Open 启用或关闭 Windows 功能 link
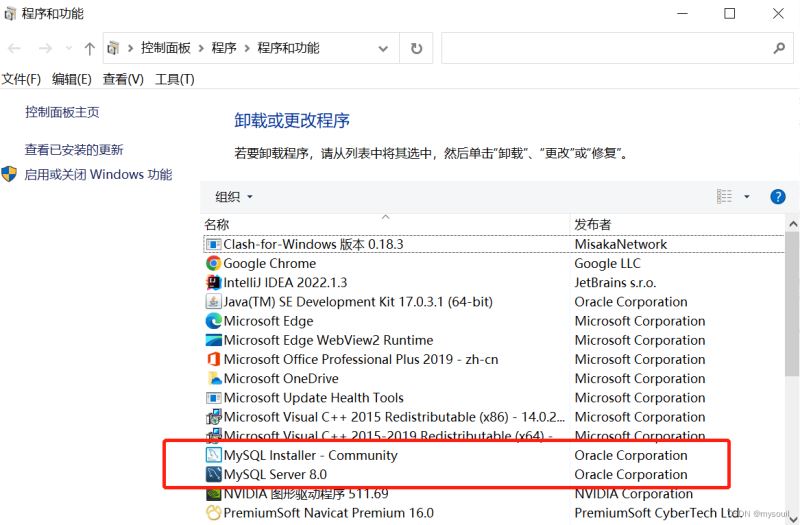This screenshot has height=525, width=800. point(98,174)
